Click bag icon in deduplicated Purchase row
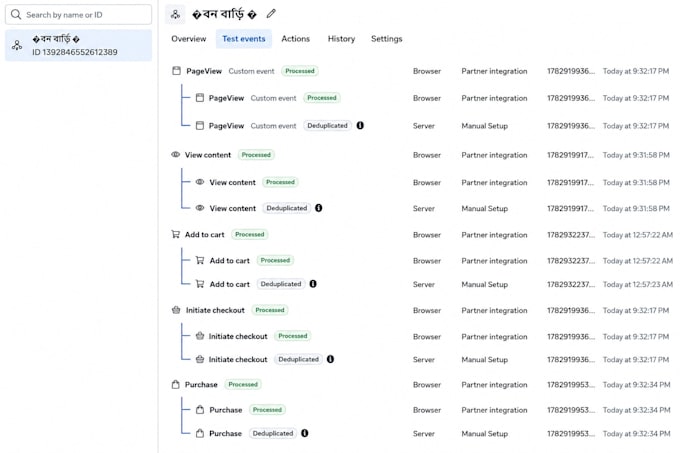The height and width of the screenshot is (453, 680). tap(199, 433)
